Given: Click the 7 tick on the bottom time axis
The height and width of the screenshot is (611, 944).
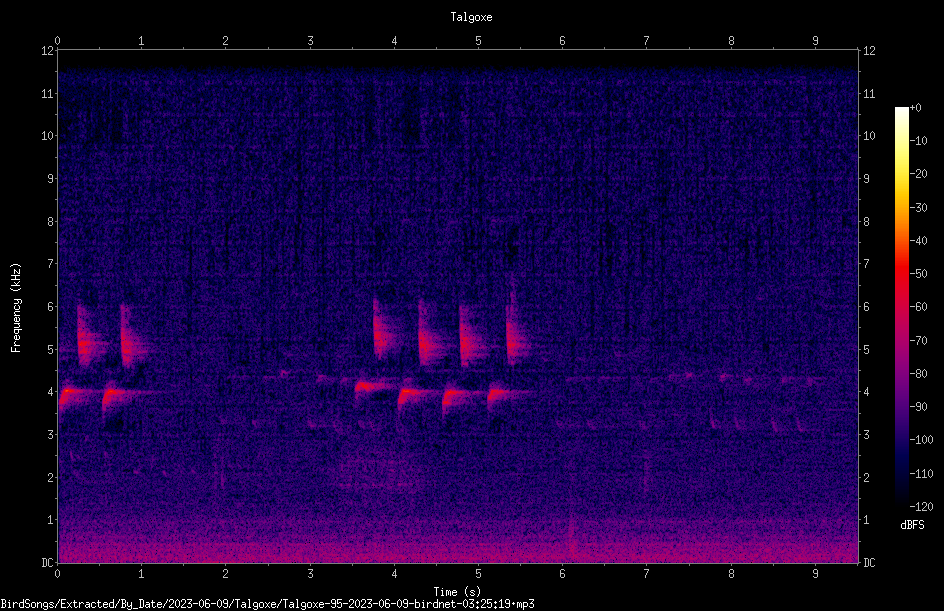Looking at the screenshot, I should point(647,574).
